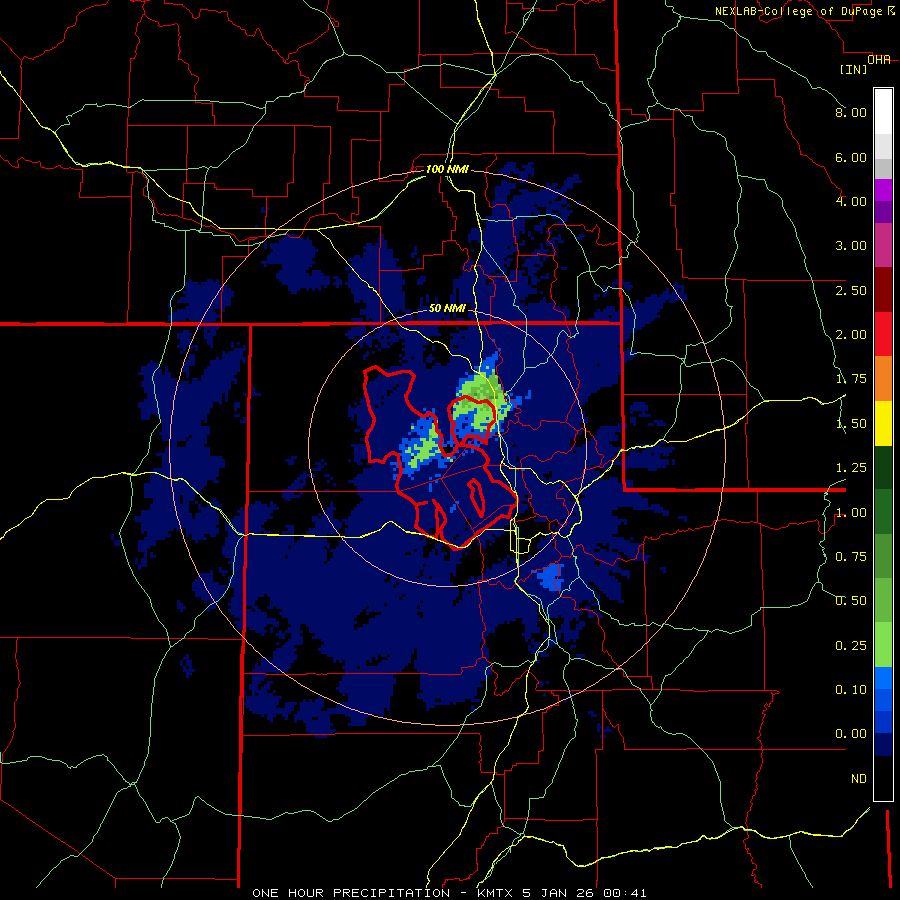Select the light green swatch beside 0.25

click(883, 645)
